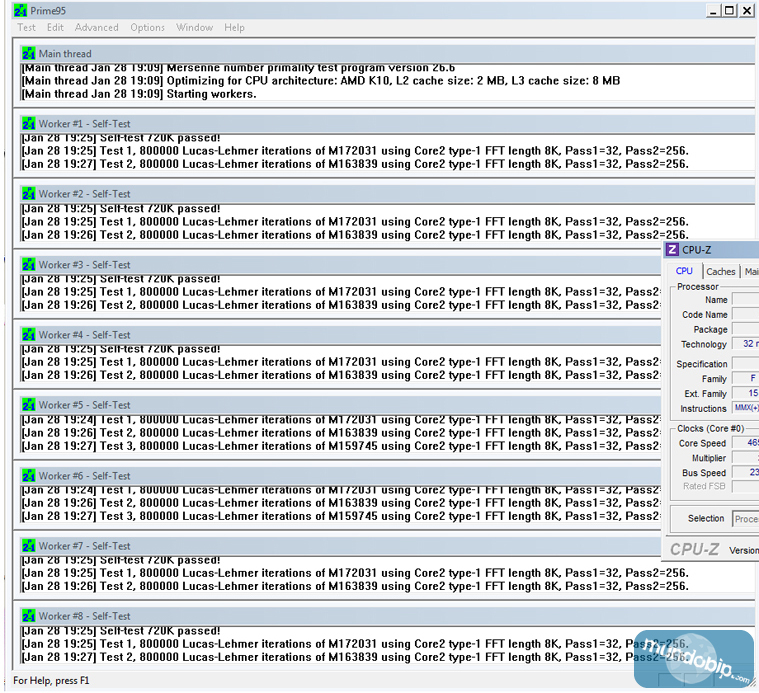759x693 pixels.
Task: Click the Worker #2 window icon
Action: [x=29, y=194]
